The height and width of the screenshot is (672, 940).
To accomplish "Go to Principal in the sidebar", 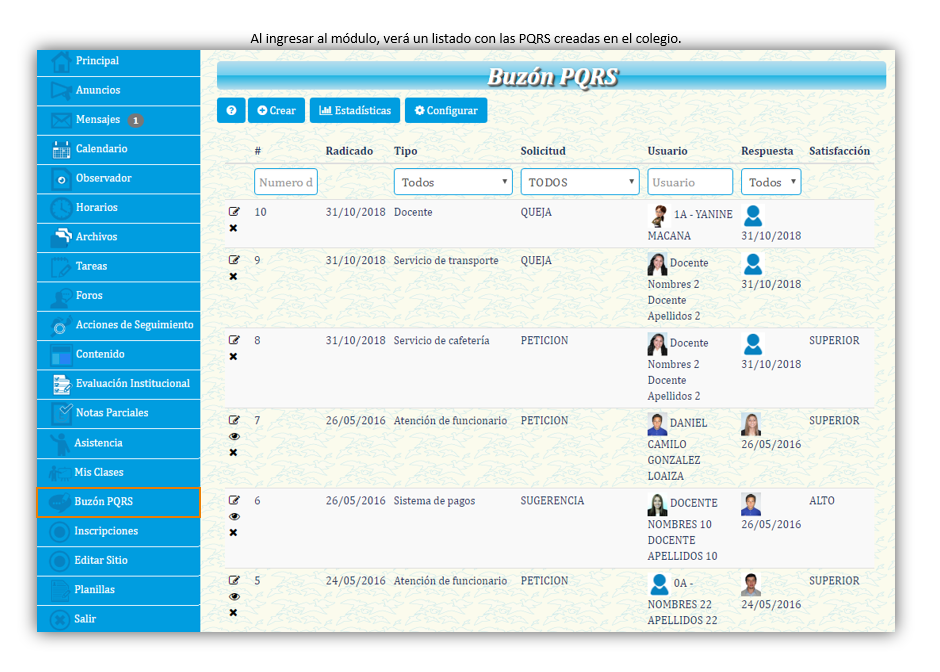I will point(118,61).
